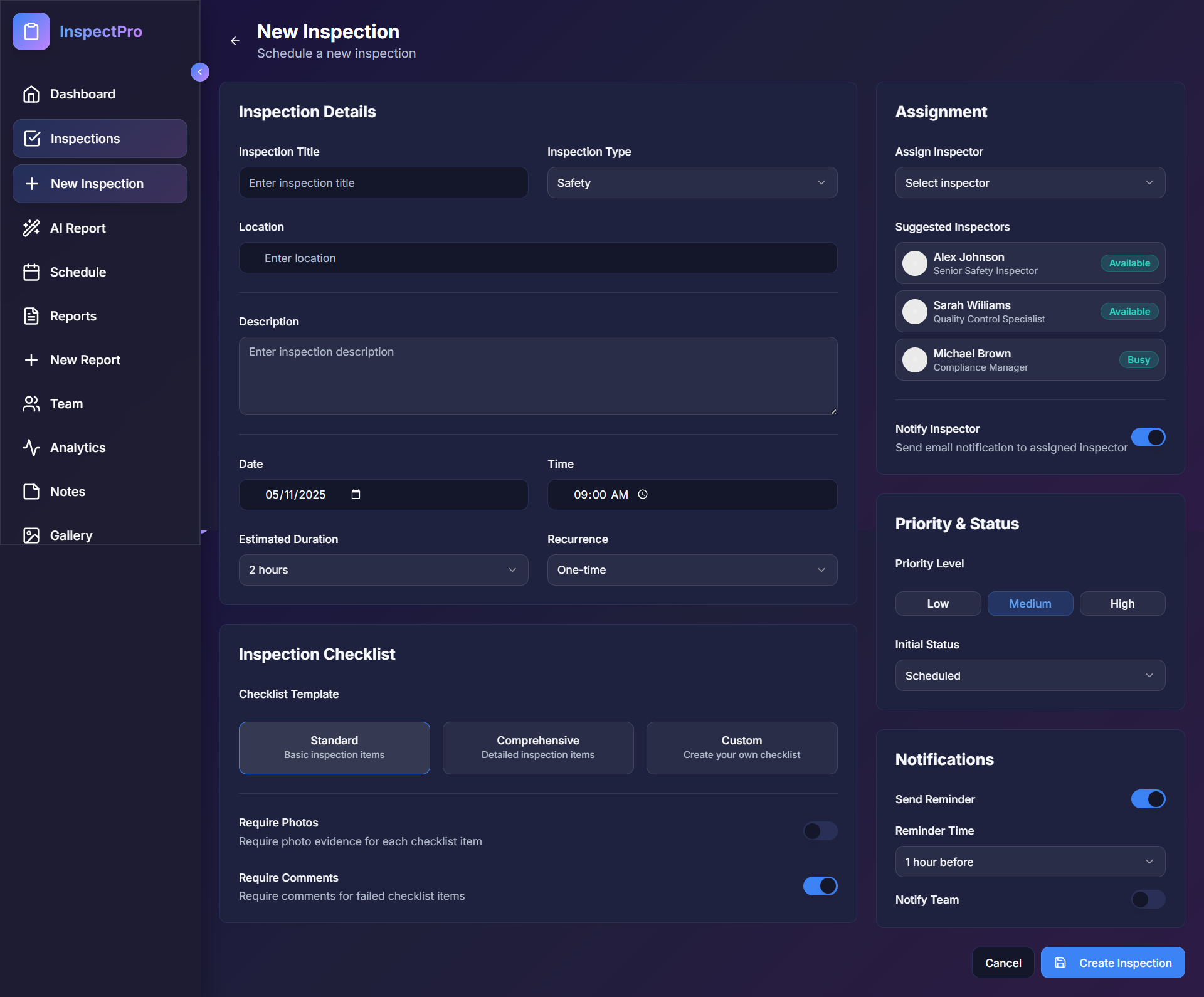Image resolution: width=1204 pixels, height=997 pixels.
Task: Click the plus icon next to New Report
Action: pos(31,360)
